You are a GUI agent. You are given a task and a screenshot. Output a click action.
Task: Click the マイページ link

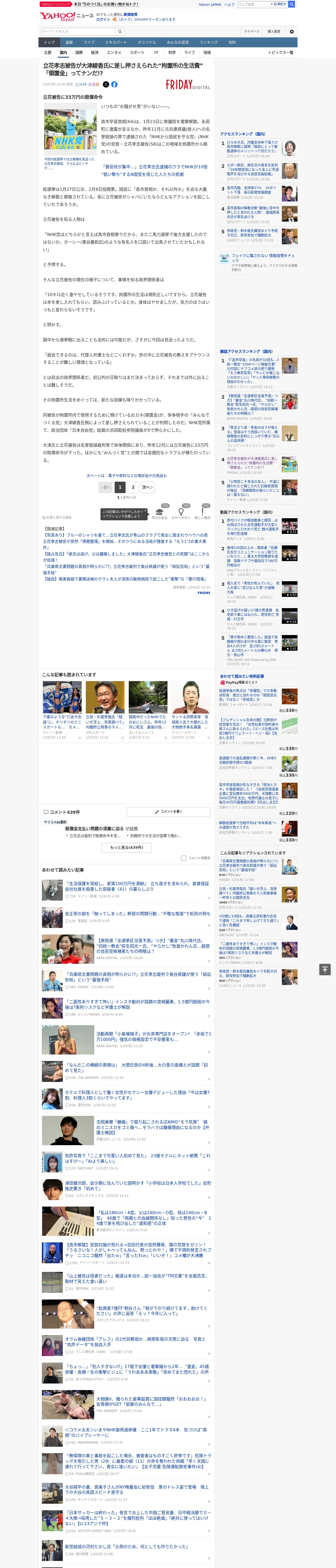point(252,31)
